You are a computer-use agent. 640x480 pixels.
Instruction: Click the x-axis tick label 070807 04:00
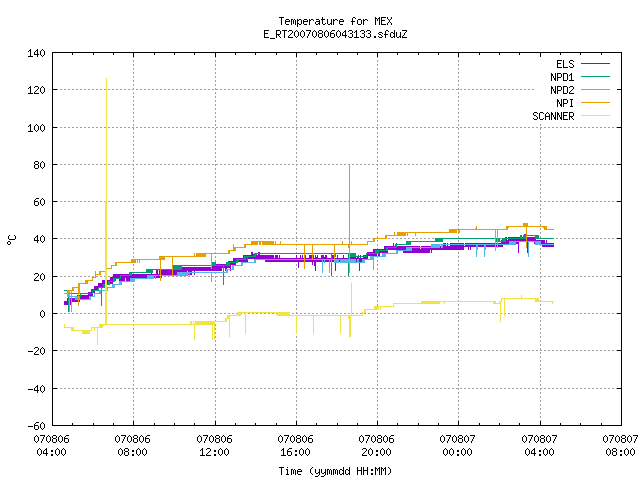tap(539, 446)
